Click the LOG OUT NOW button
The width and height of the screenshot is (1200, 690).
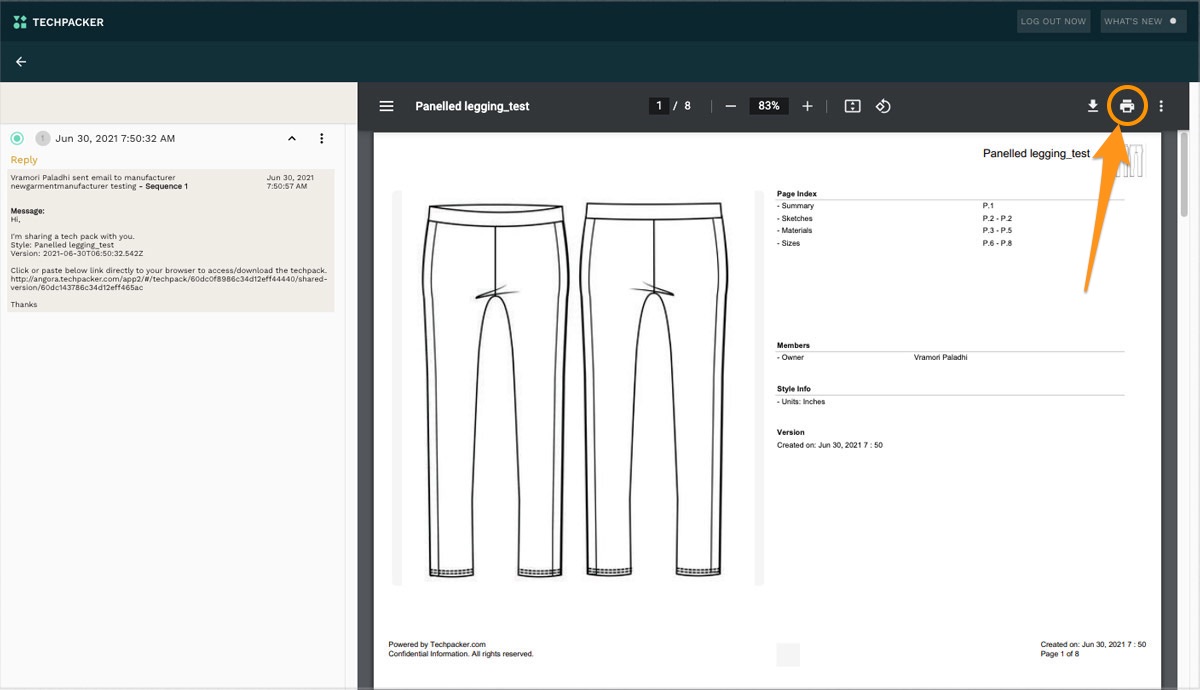[1053, 21]
